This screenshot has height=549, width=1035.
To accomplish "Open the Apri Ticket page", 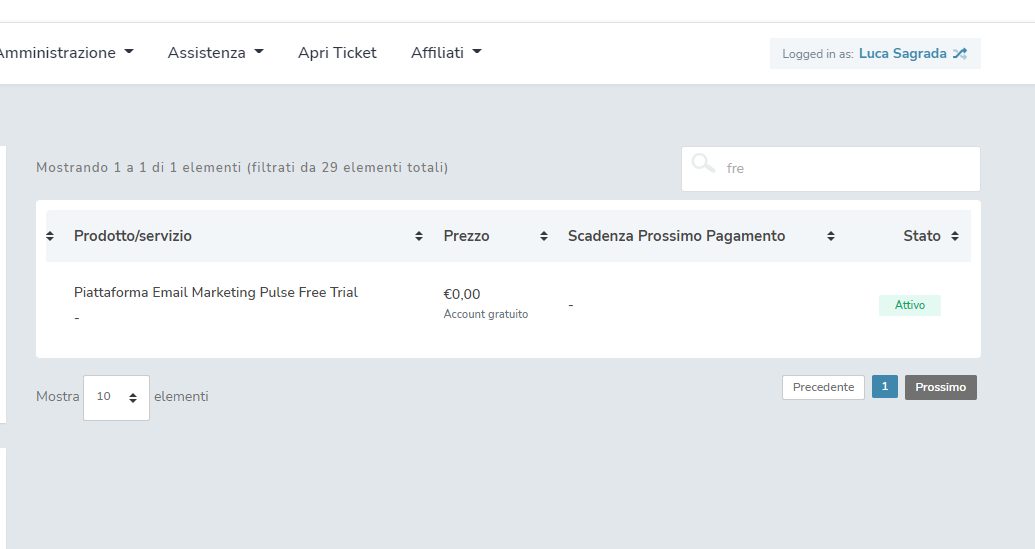I will point(337,53).
